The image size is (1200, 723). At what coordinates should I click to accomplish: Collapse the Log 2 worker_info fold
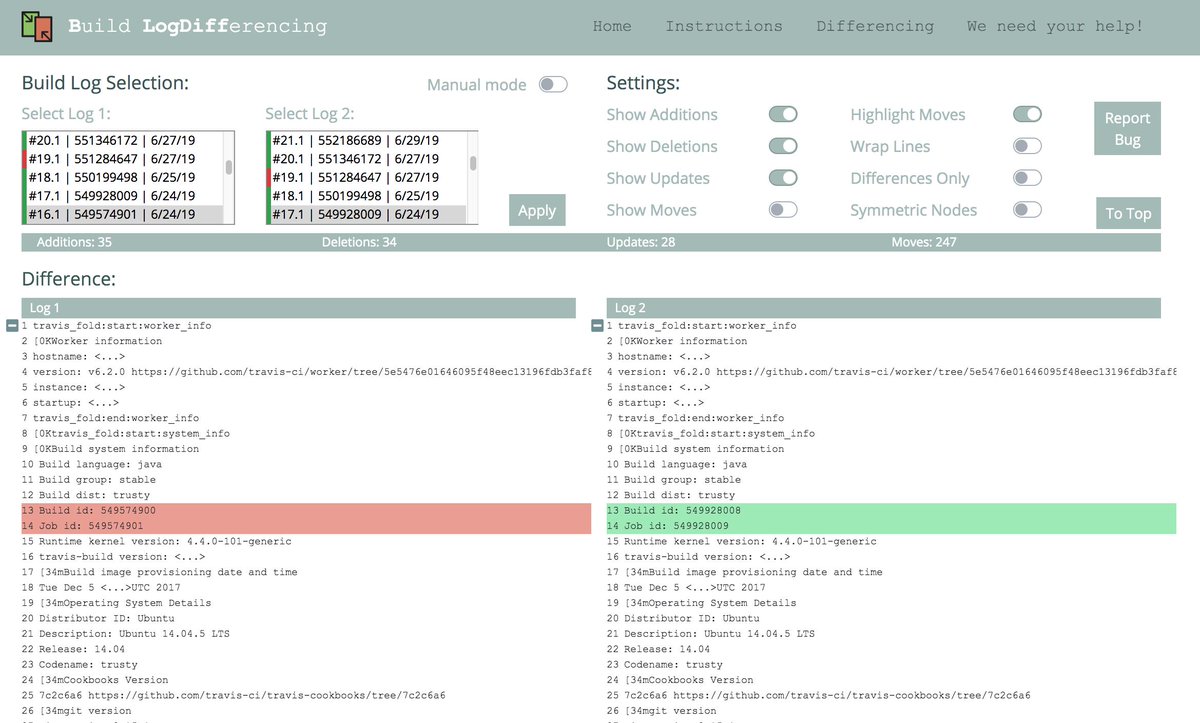pos(597,326)
